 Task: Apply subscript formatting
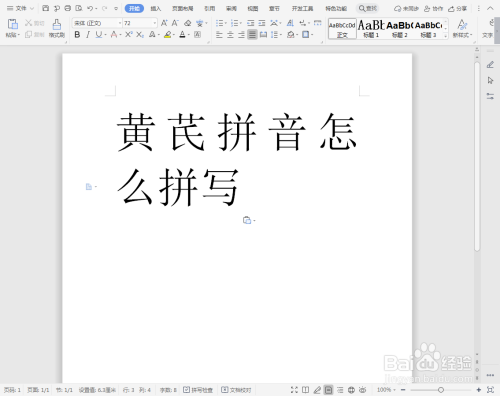140,34
